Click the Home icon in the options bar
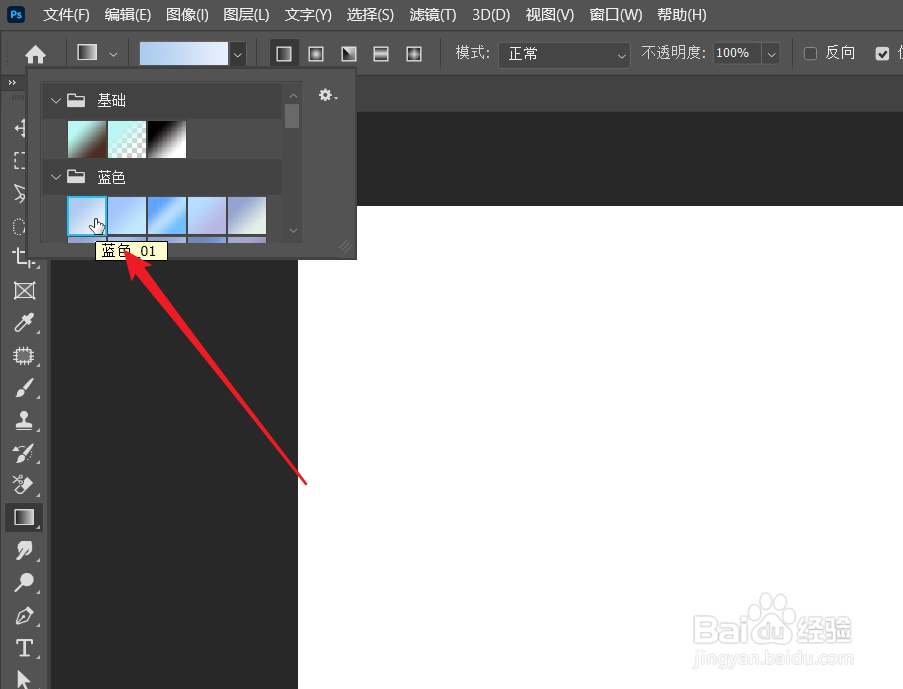The image size is (903, 689). coord(35,54)
